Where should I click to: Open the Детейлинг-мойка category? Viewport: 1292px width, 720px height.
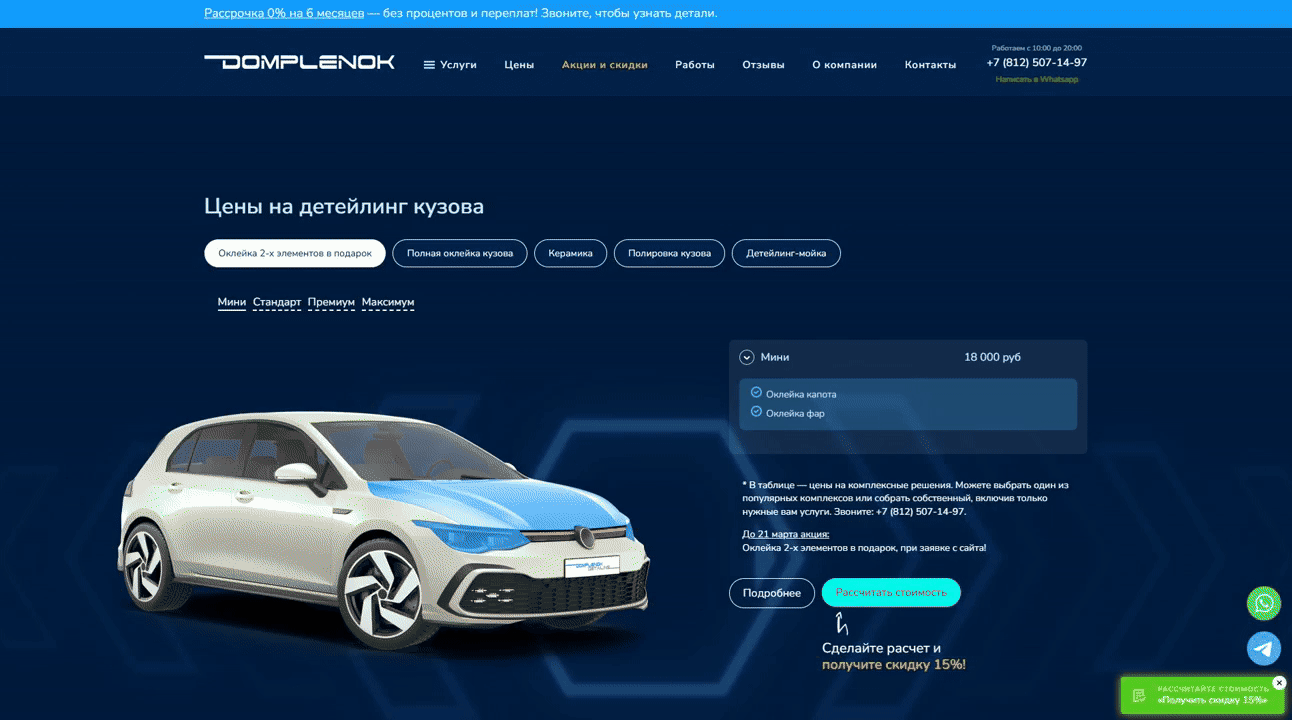(x=786, y=253)
